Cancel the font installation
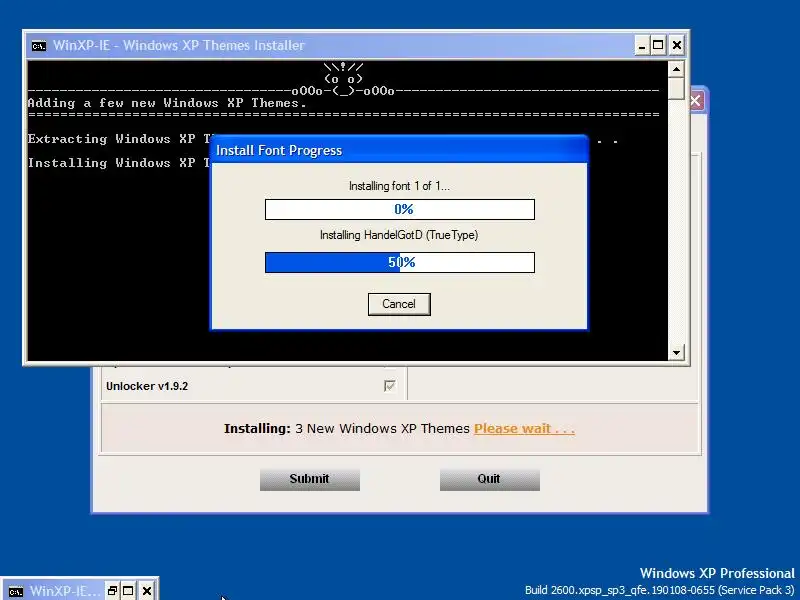The height and width of the screenshot is (600, 800). pos(399,304)
